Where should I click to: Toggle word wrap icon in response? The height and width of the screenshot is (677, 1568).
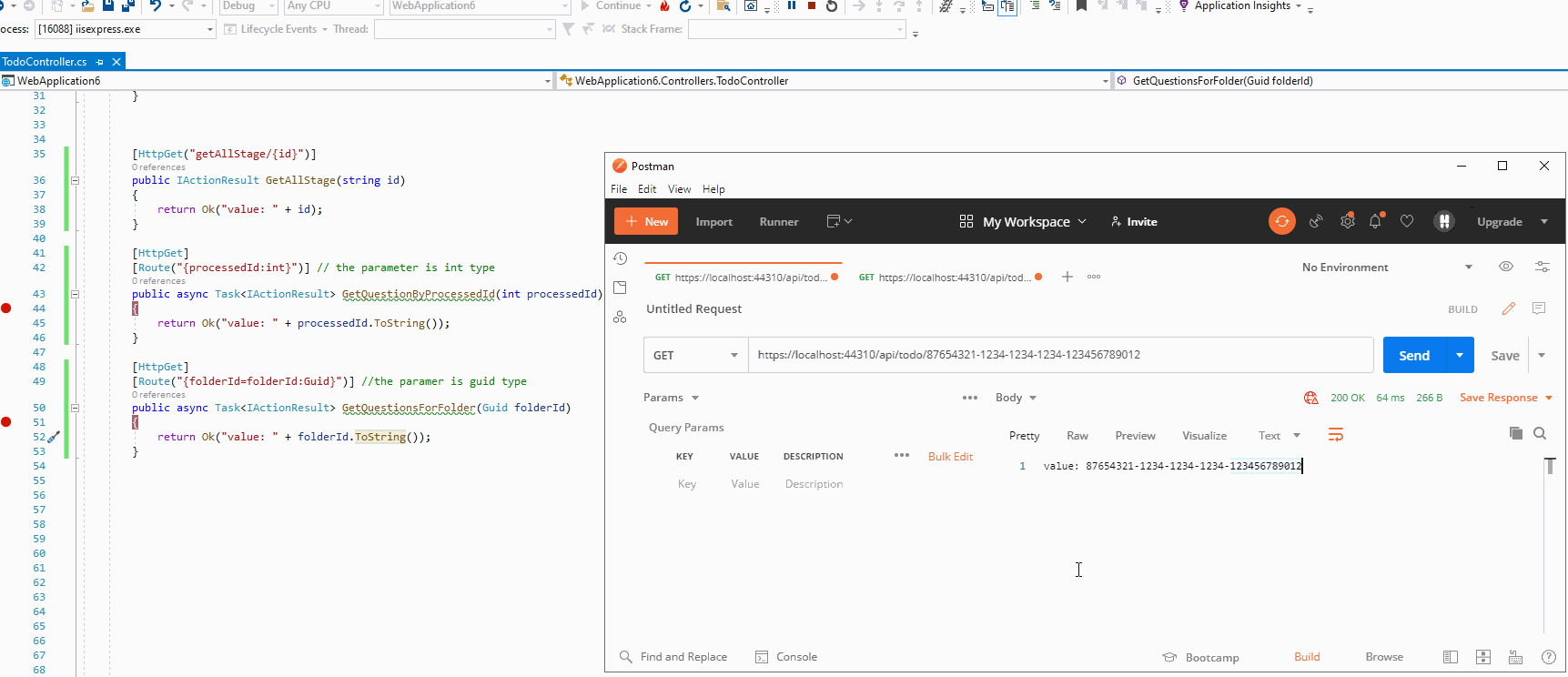1336,435
